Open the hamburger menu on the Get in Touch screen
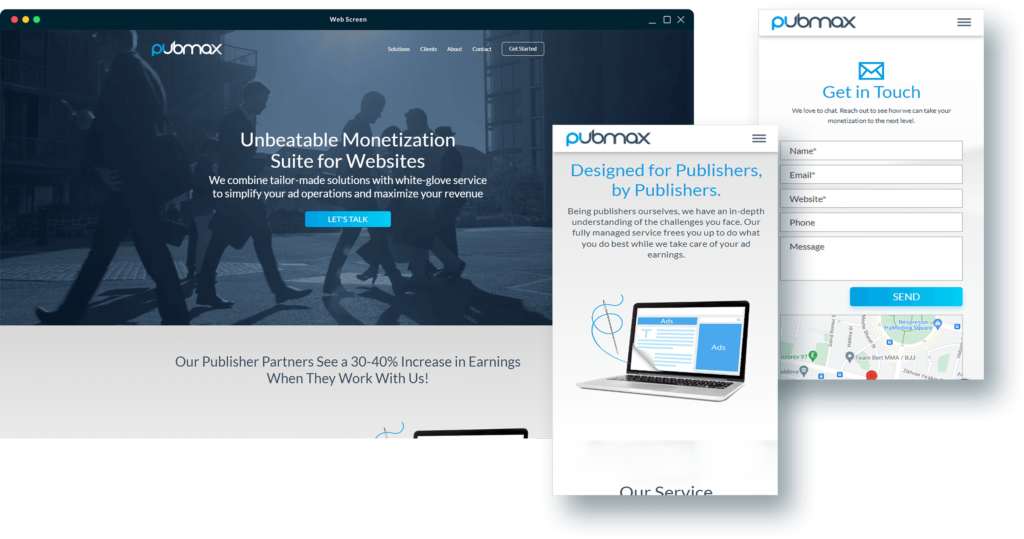The height and width of the screenshot is (539, 1024). pyautogui.click(x=963, y=22)
